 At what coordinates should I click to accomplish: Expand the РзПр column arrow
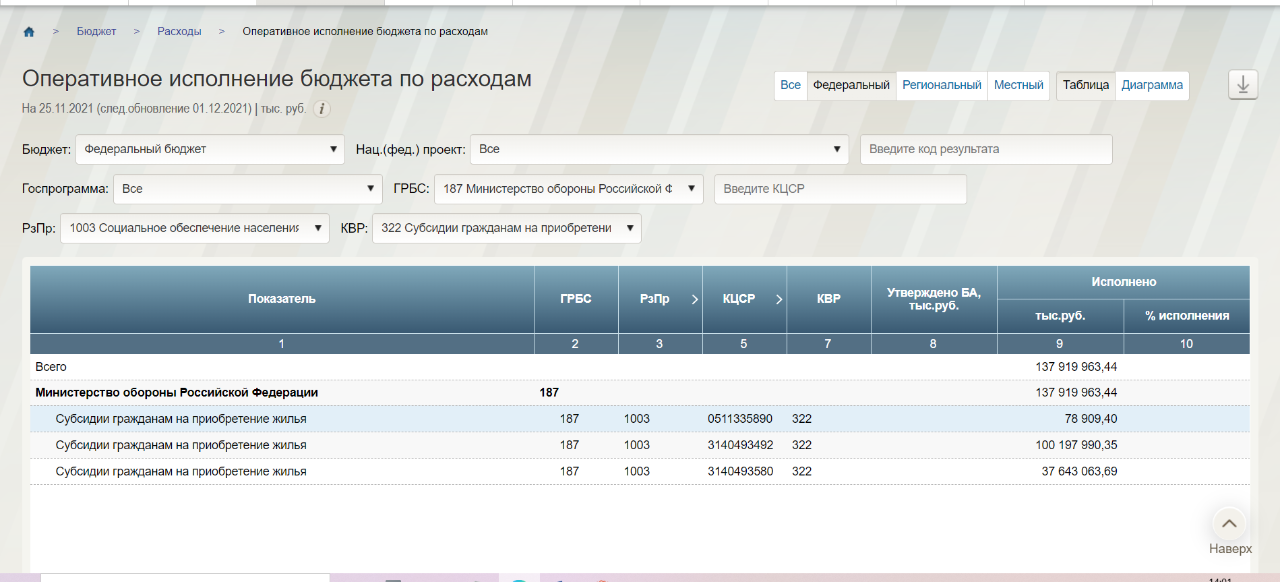[x=694, y=299]
